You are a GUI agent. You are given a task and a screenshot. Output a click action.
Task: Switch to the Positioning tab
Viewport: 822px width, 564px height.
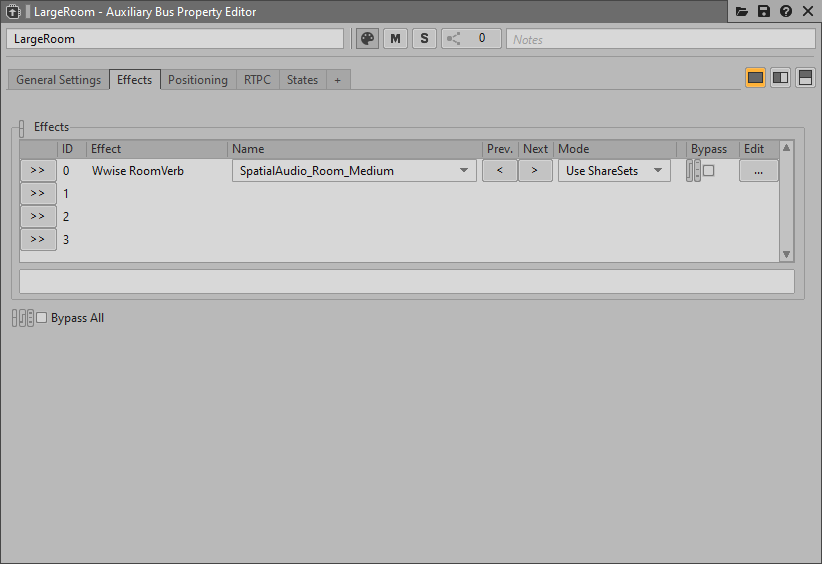pyautogui.click(x=198, y=80)
